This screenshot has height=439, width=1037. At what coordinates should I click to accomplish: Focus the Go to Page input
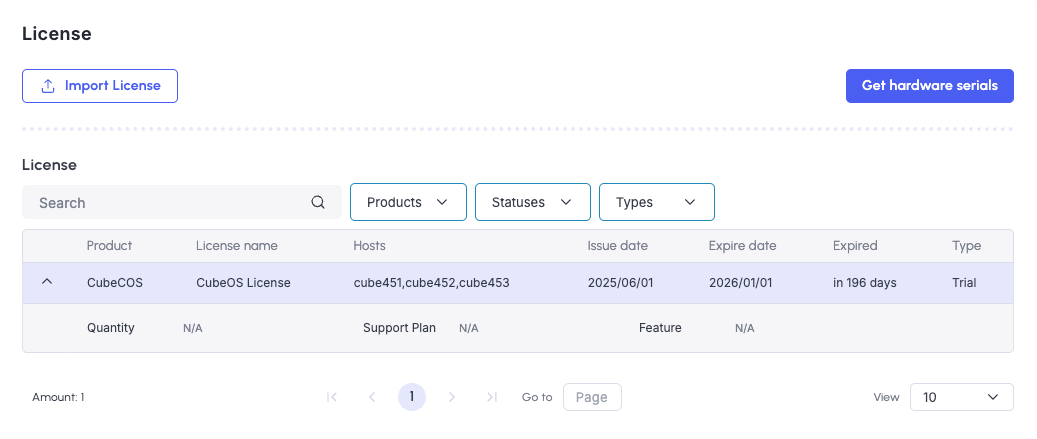pos(593,397)
